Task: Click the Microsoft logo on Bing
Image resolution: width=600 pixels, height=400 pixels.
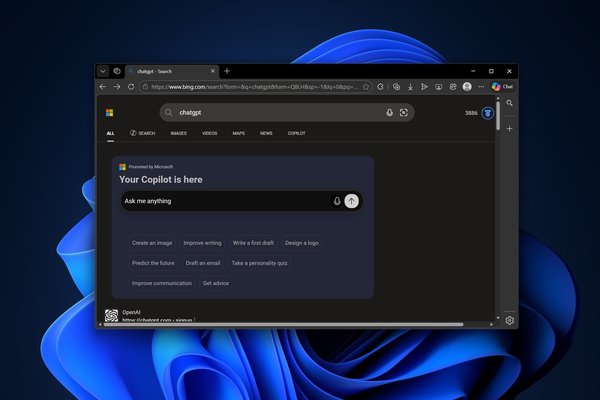Action: point(109,113)
